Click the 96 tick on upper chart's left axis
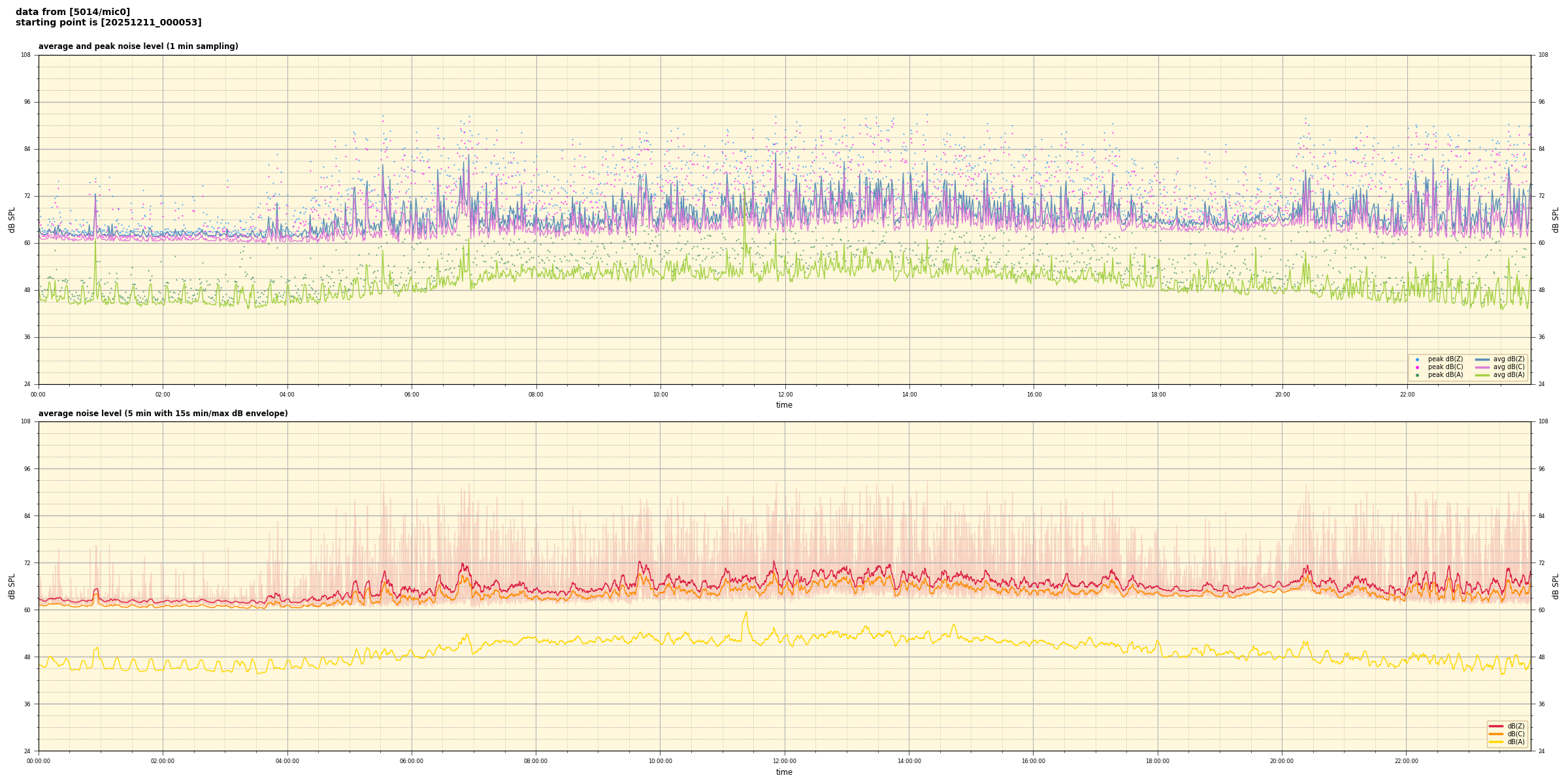This screenshot has height=784, width=1568. 27,102
